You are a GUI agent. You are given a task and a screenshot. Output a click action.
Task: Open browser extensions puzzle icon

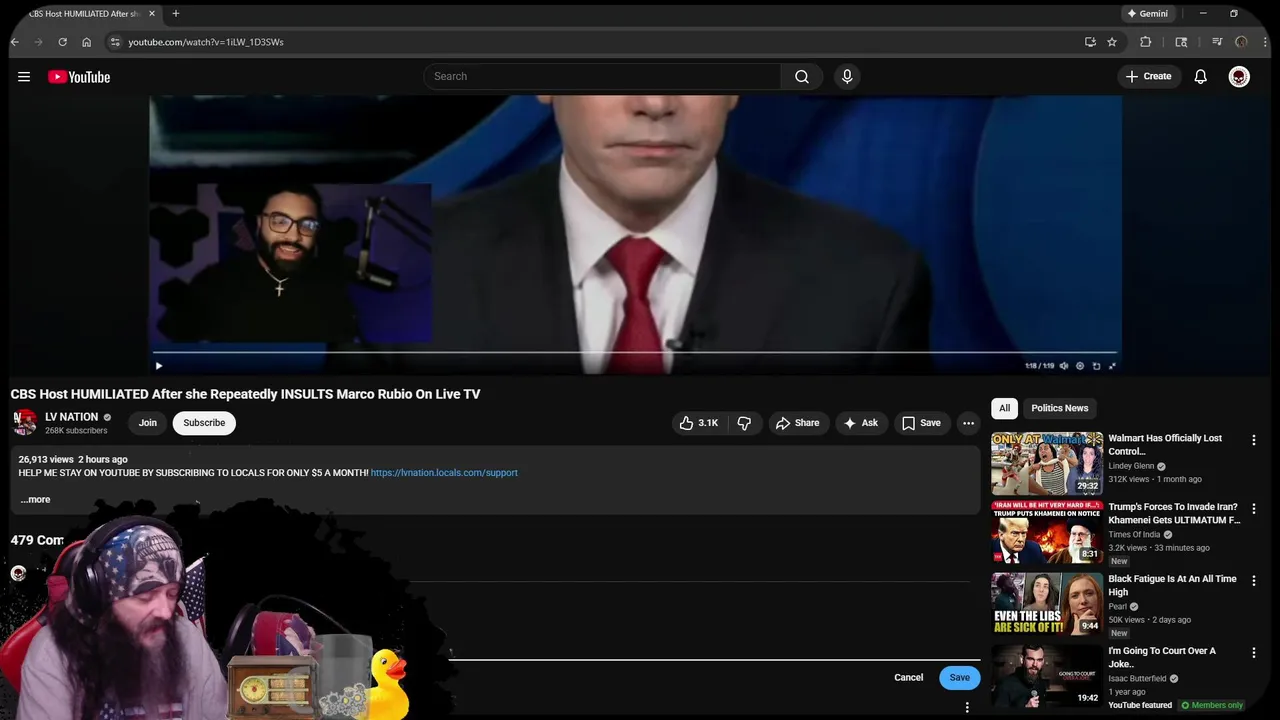1146,42
